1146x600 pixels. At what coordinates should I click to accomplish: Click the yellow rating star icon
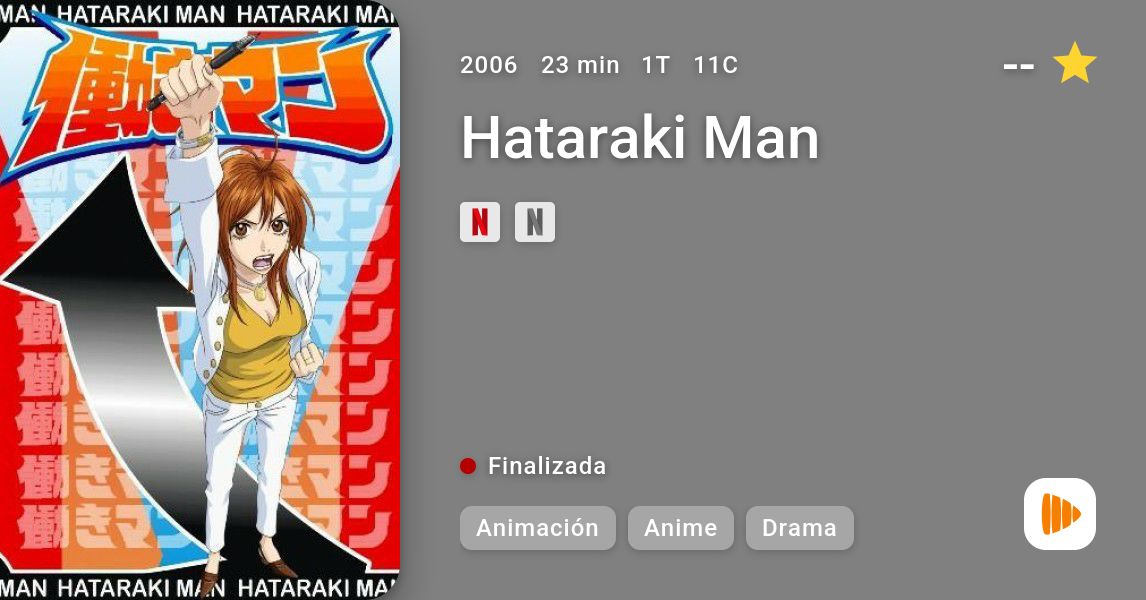point(1074,64)
